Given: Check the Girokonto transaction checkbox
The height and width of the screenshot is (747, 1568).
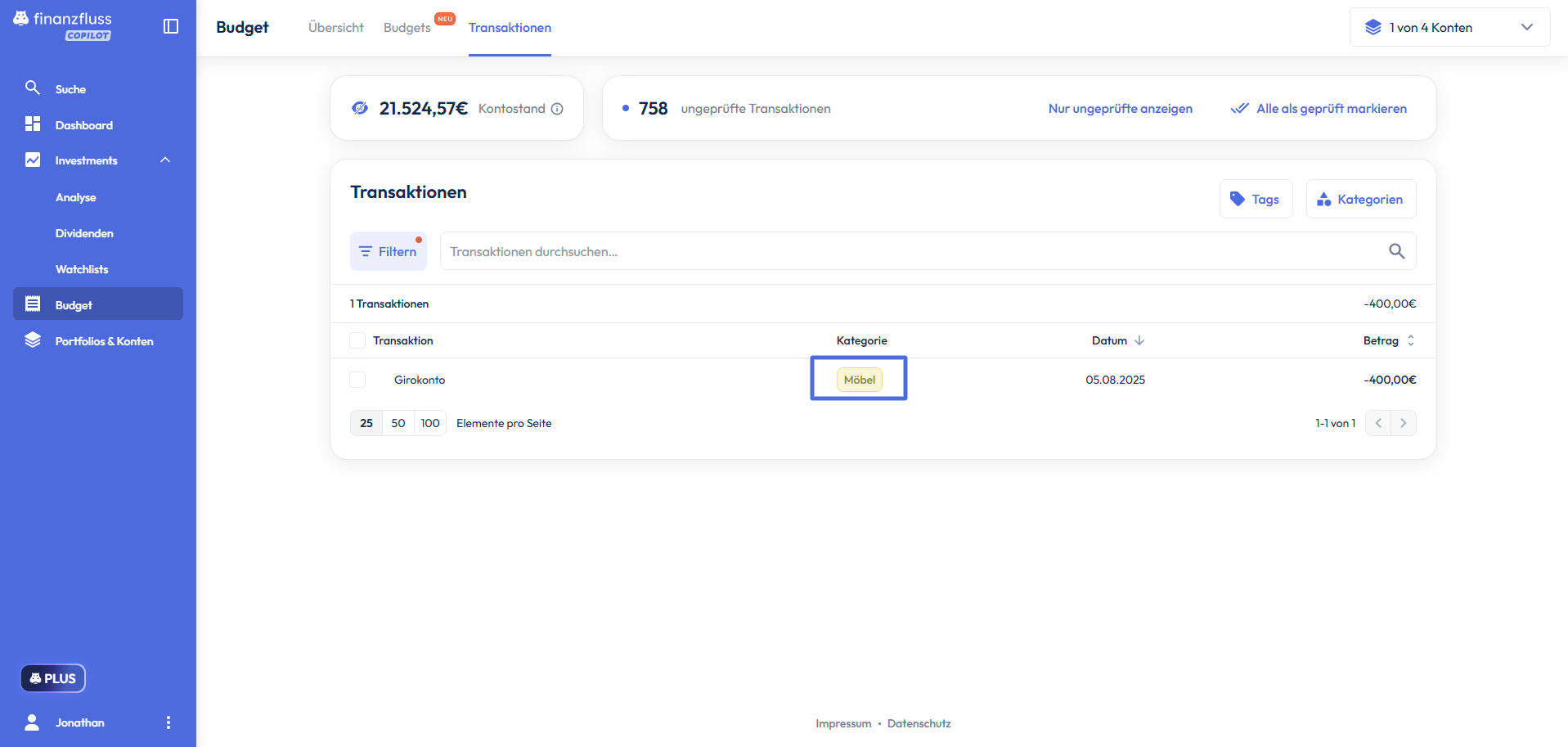Looking at the screenshot, I should point(357,380).
